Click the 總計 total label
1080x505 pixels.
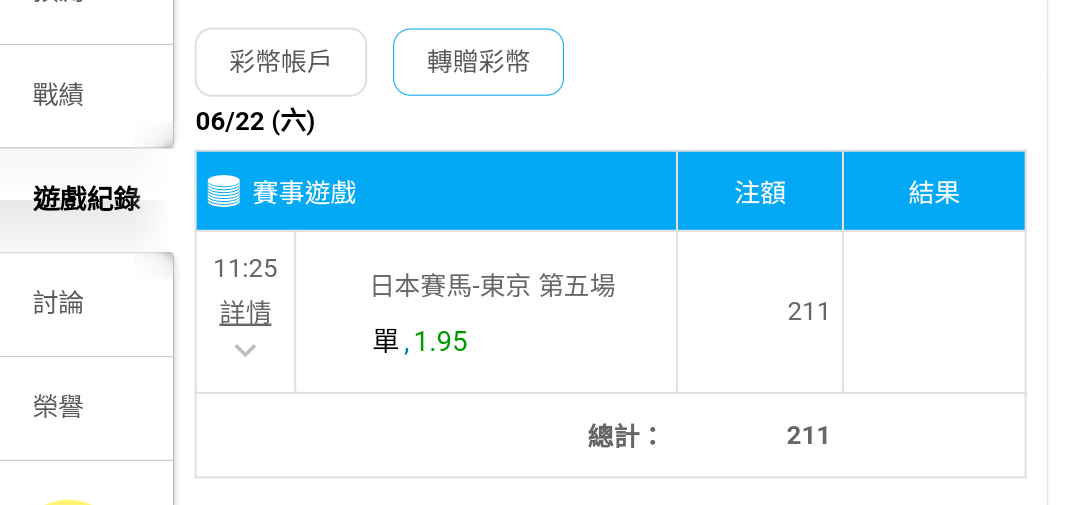pyautogui.click(x=624, y=435)
